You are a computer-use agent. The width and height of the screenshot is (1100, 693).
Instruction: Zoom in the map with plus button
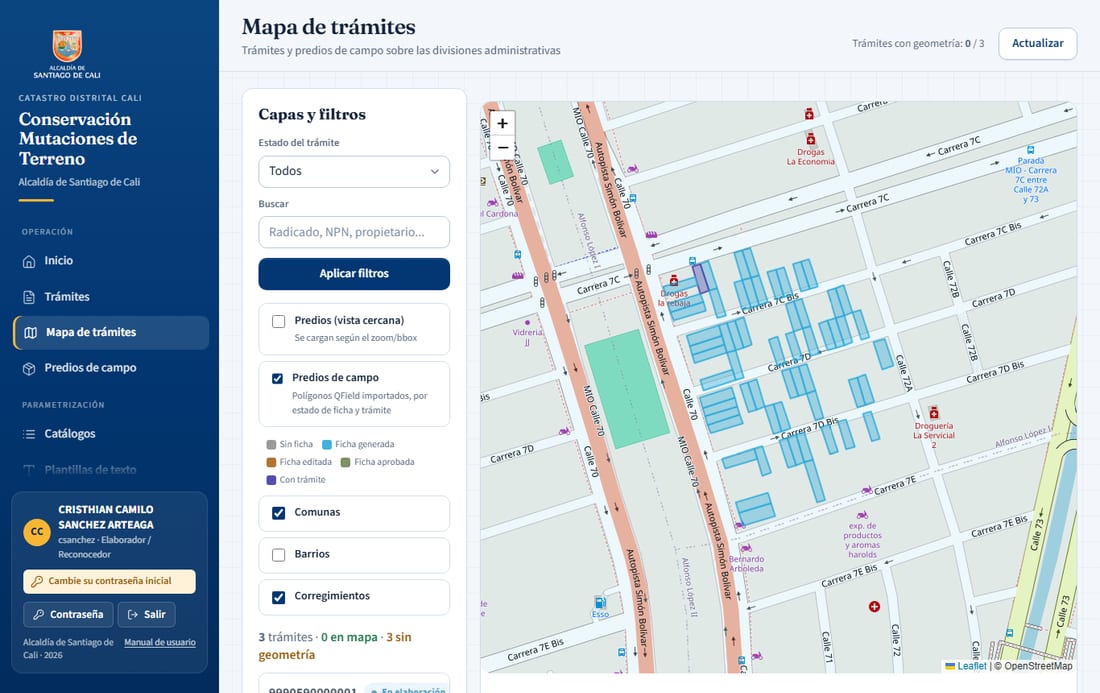(x=502, y=123)
